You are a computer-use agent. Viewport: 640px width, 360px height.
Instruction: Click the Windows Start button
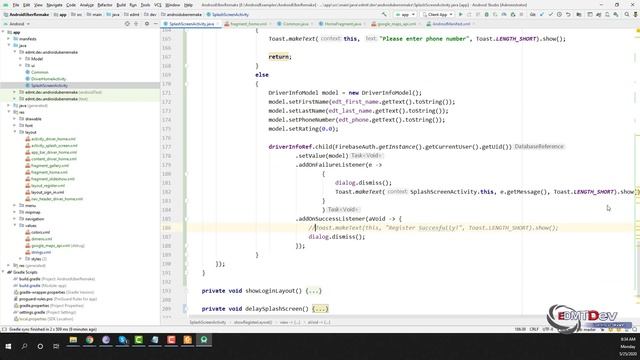8,346
